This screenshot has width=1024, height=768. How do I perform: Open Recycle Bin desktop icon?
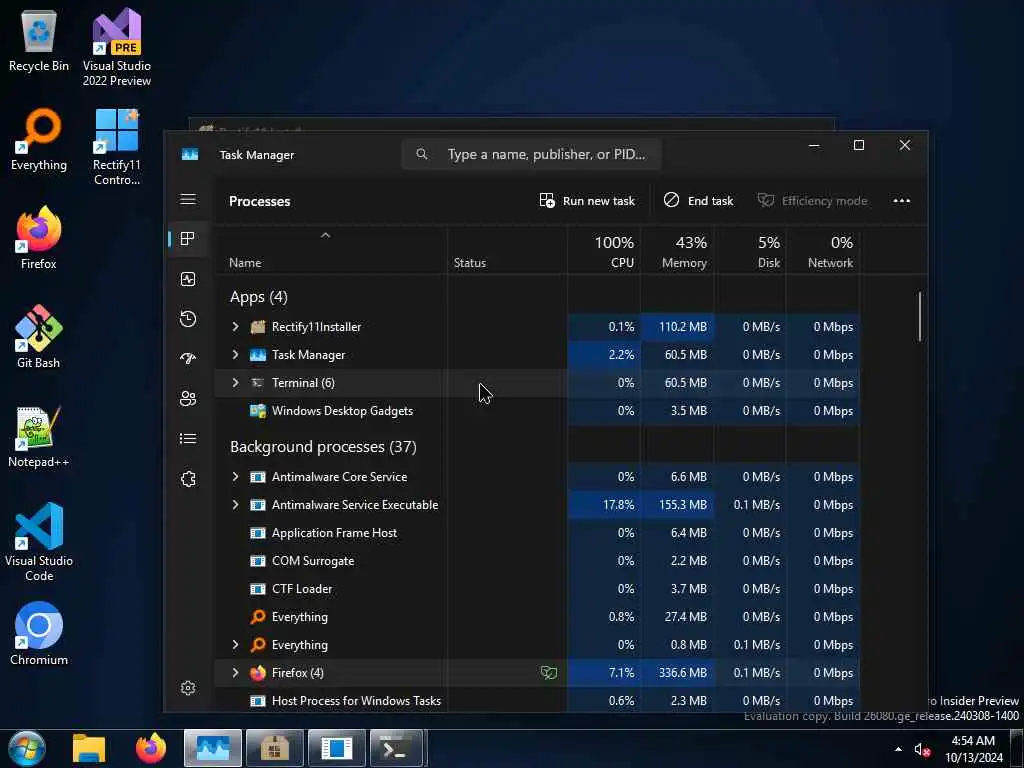pos(39,39)
